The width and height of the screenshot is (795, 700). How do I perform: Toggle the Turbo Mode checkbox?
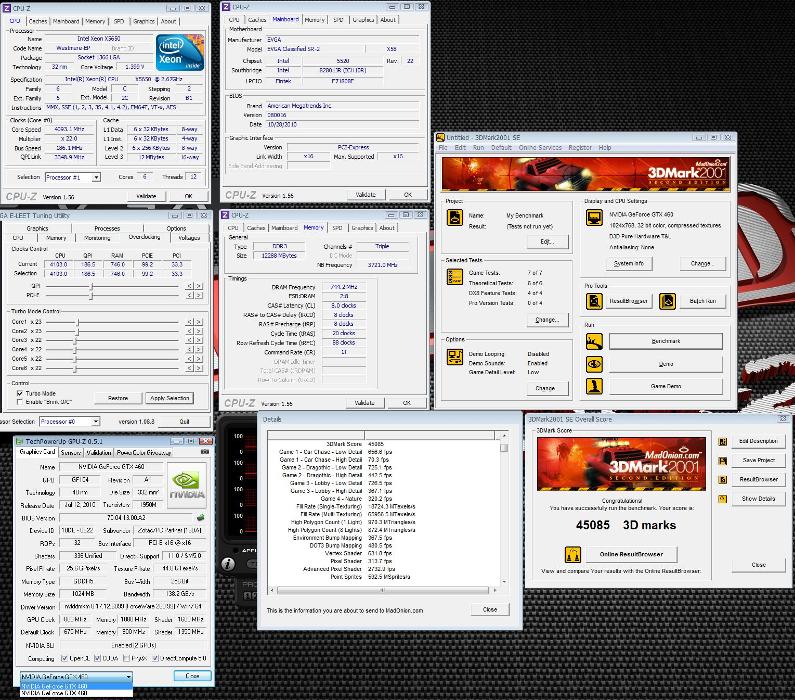(20, 393)
